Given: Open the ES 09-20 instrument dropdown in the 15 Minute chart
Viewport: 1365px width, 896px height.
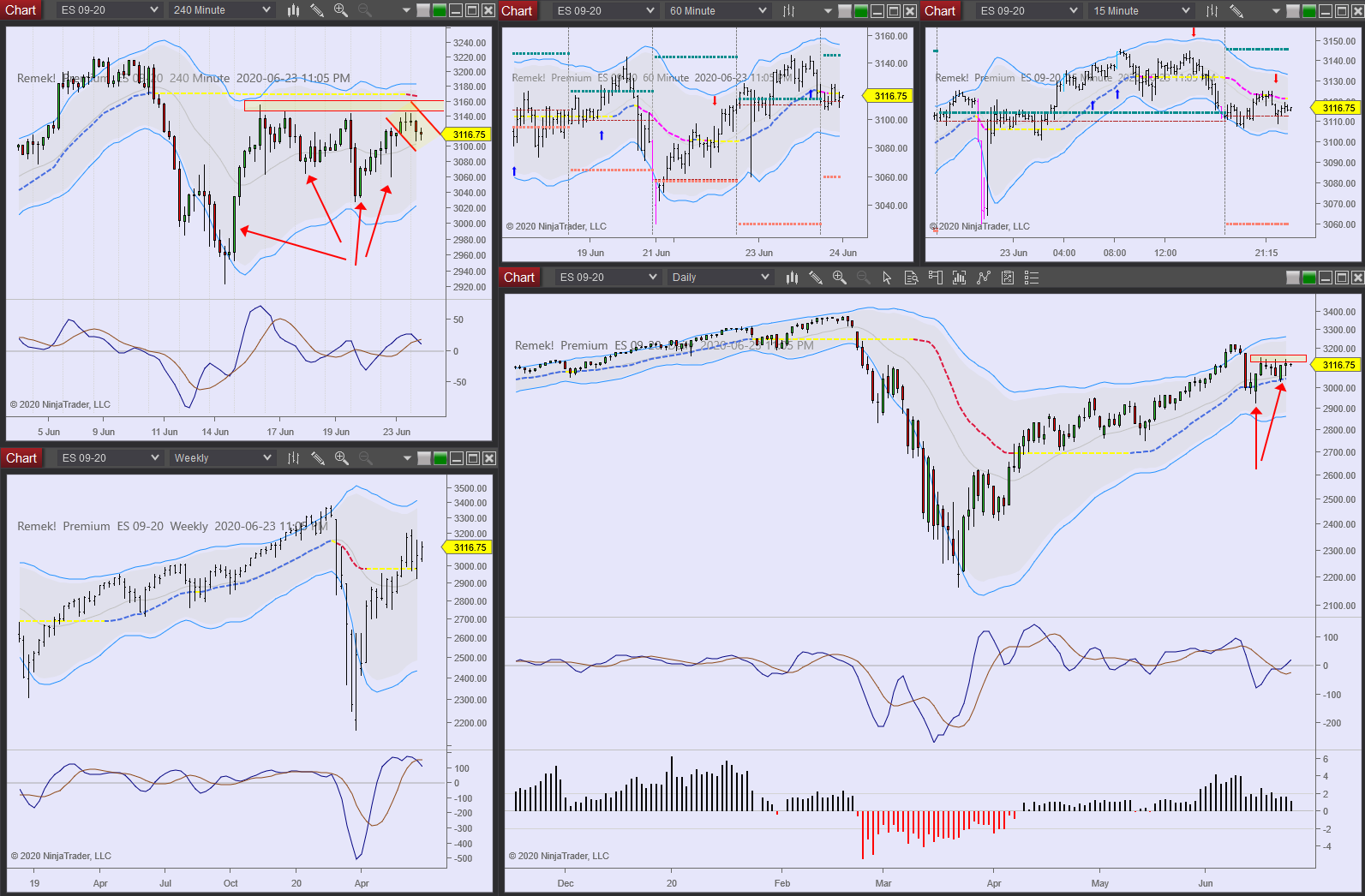Looking at the screenshot, I should pos(1029,11).
